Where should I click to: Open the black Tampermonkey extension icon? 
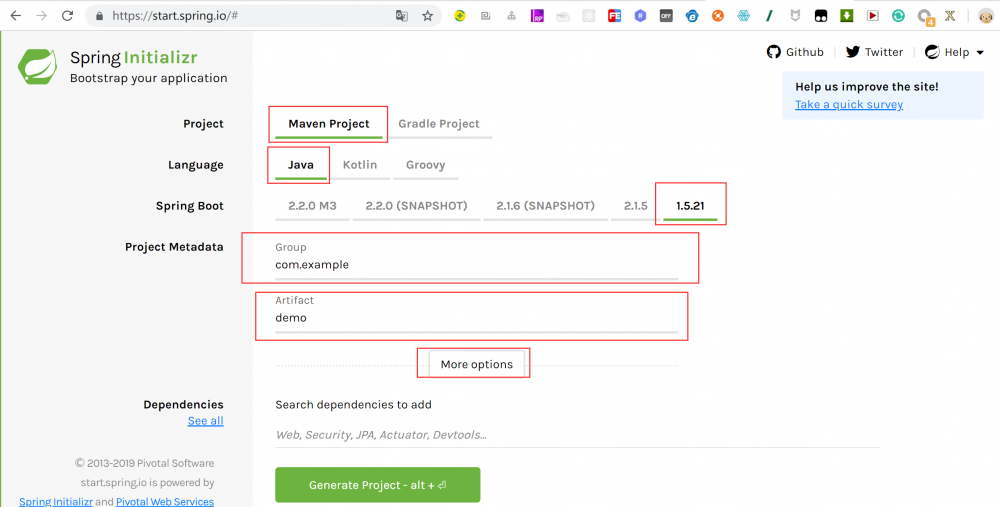pyautogui.click(x=821, y=16)
